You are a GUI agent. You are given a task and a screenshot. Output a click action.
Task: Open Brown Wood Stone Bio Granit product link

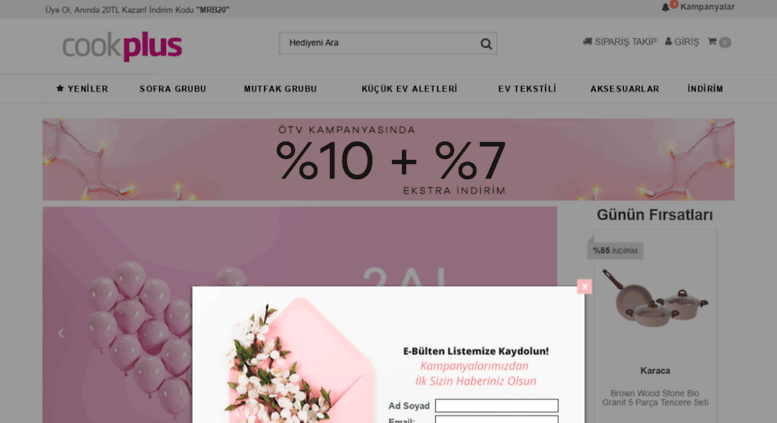[x=655, y=398]
